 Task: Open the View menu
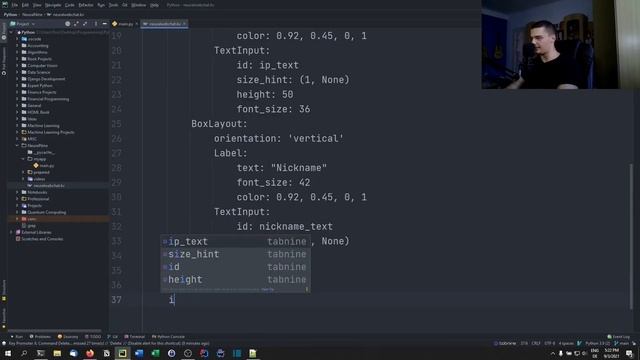pos(37,5)
